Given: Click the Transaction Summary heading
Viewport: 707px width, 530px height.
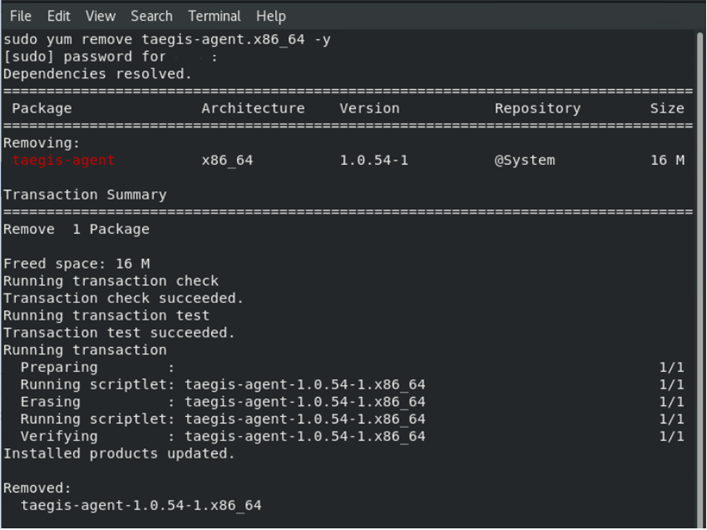Looking at the screenshot, I should coord(85,195).
